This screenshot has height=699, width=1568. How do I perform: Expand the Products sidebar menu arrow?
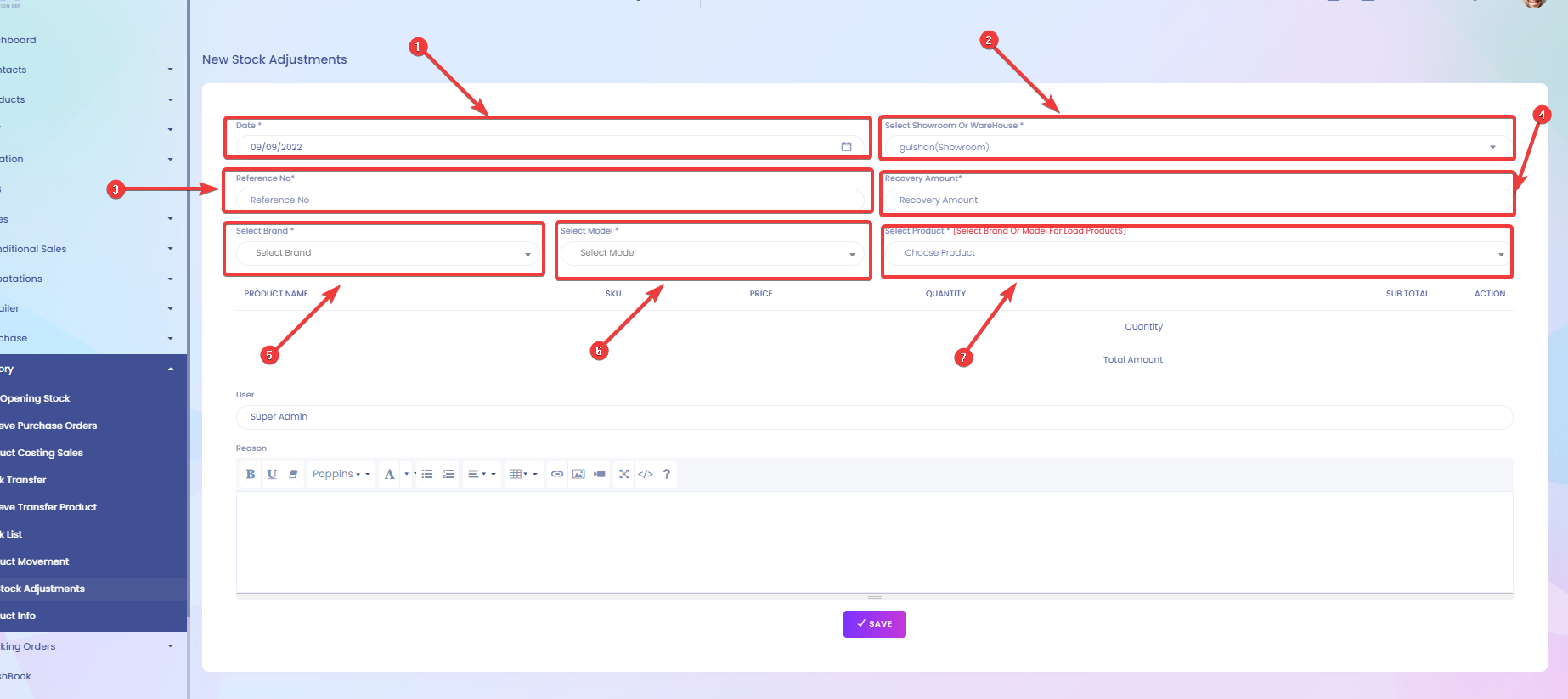(171, 99)
